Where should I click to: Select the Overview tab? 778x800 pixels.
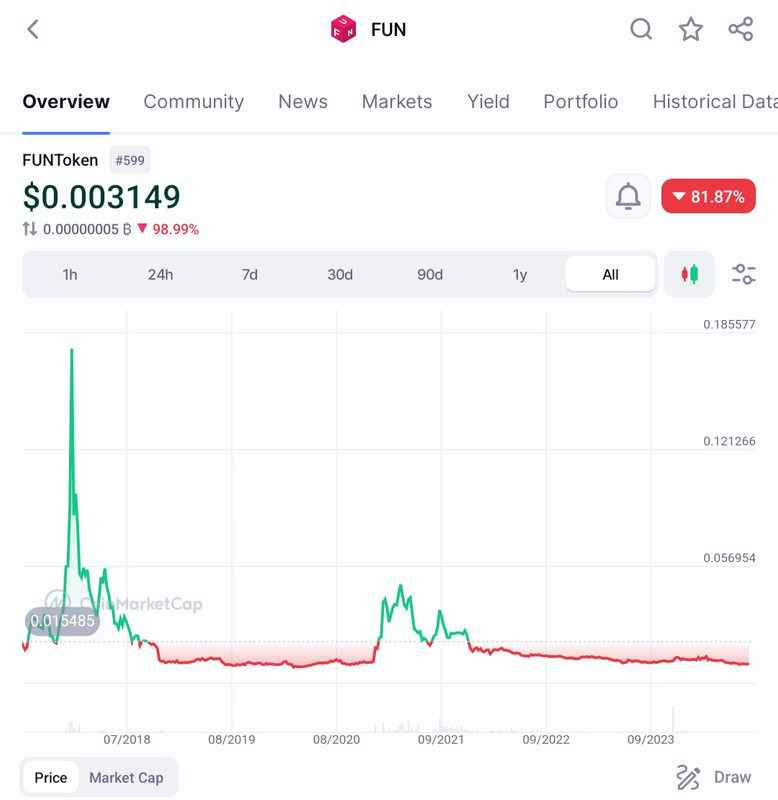66,102
